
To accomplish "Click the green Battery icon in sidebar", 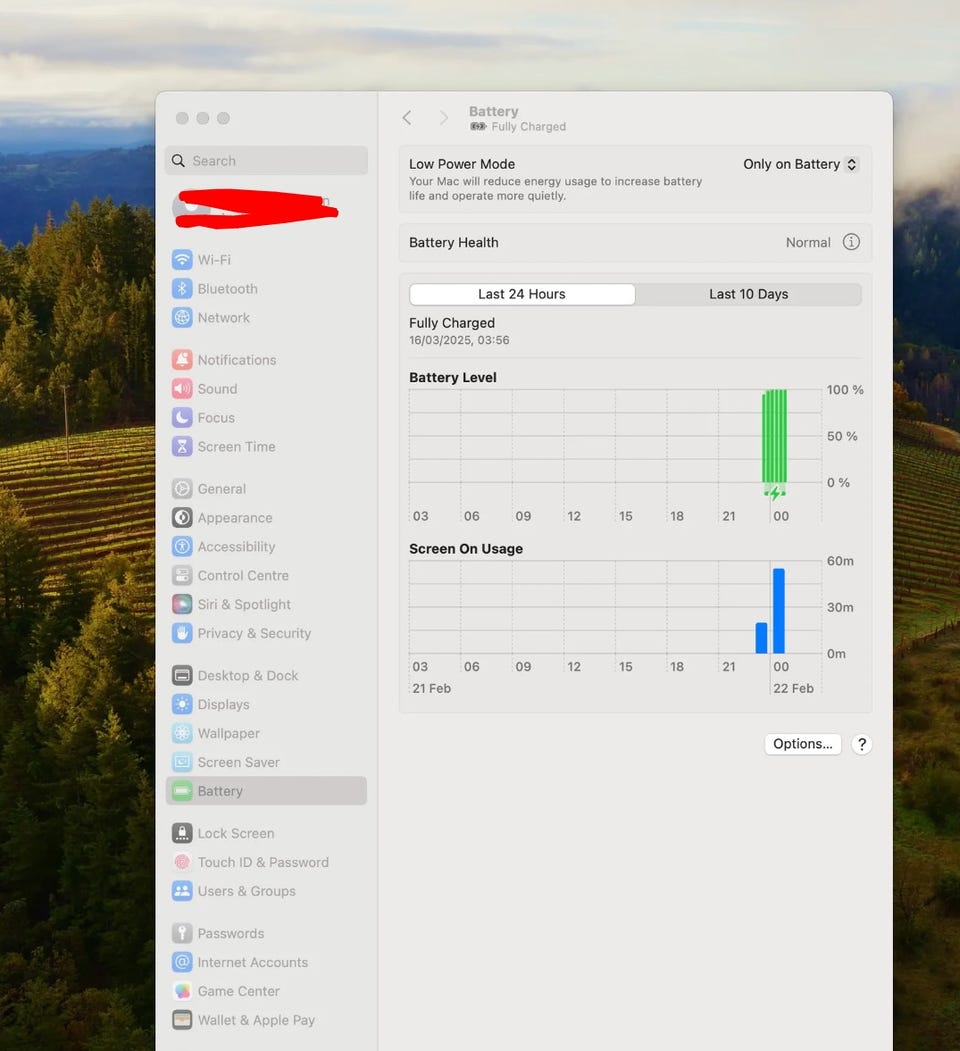I will tap(182, 790).
